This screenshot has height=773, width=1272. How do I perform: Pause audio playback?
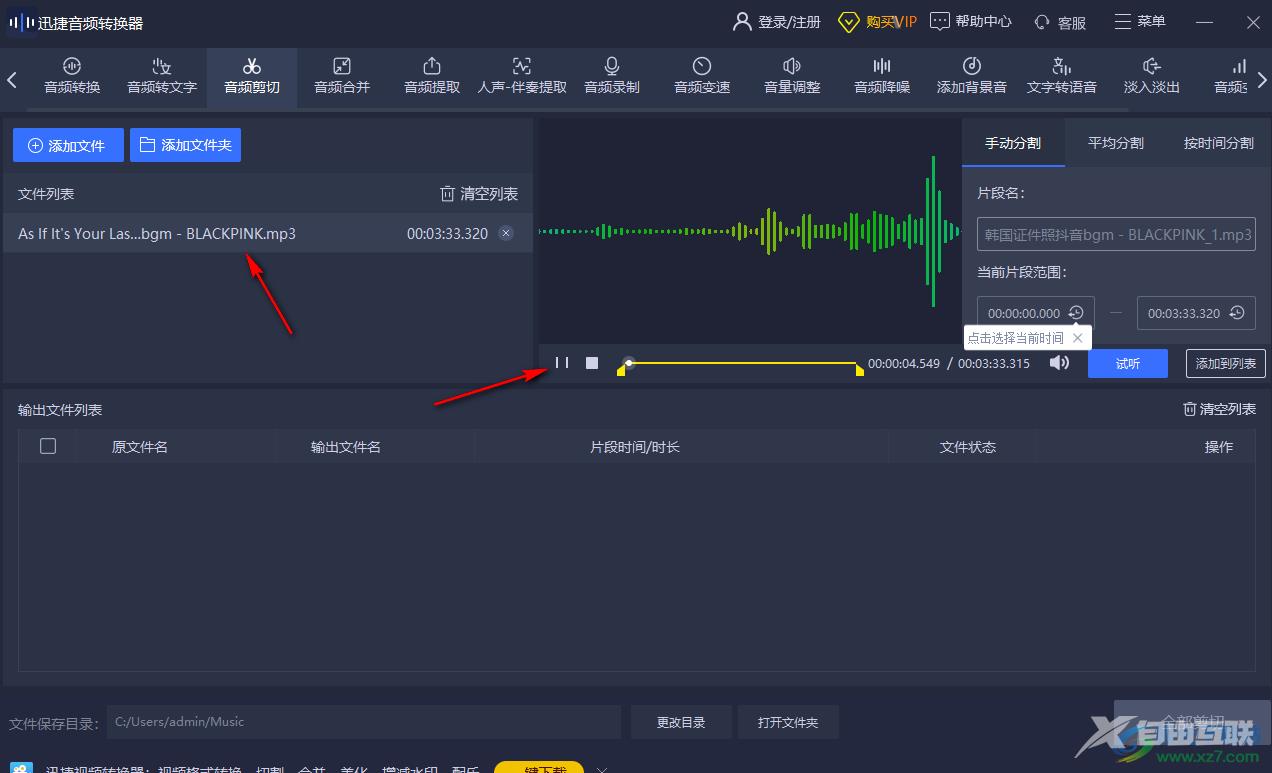[x=562, y=363]
